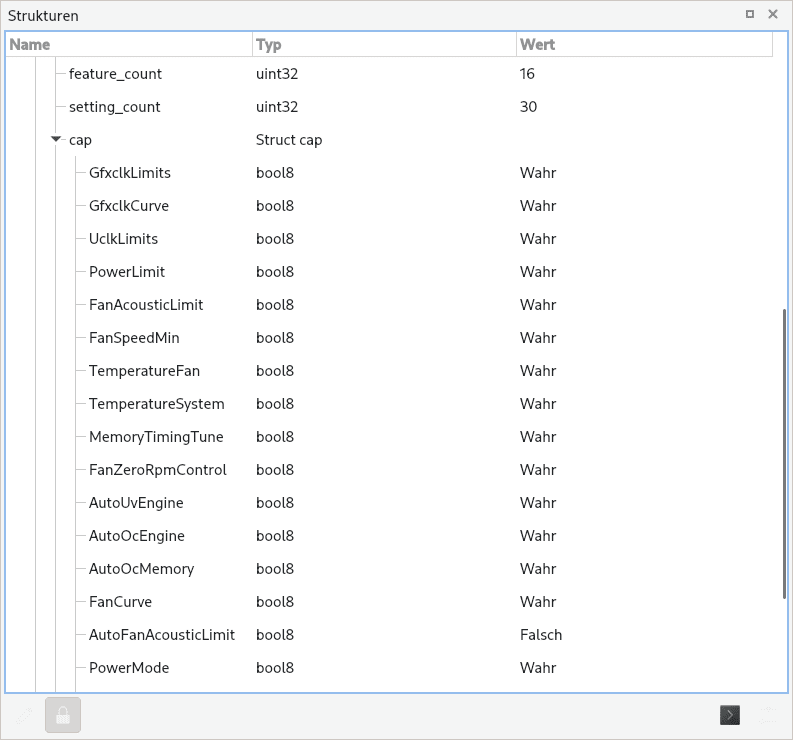This screenshot has height=740, width=793.
Task: Click the vertical scrollbar thumb
Action: pyautogui.click(x=784, y=454)
